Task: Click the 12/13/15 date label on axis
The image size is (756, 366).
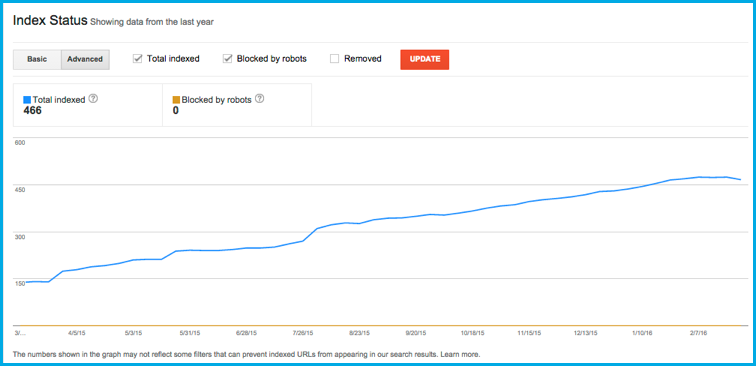Action: point(585,333)
